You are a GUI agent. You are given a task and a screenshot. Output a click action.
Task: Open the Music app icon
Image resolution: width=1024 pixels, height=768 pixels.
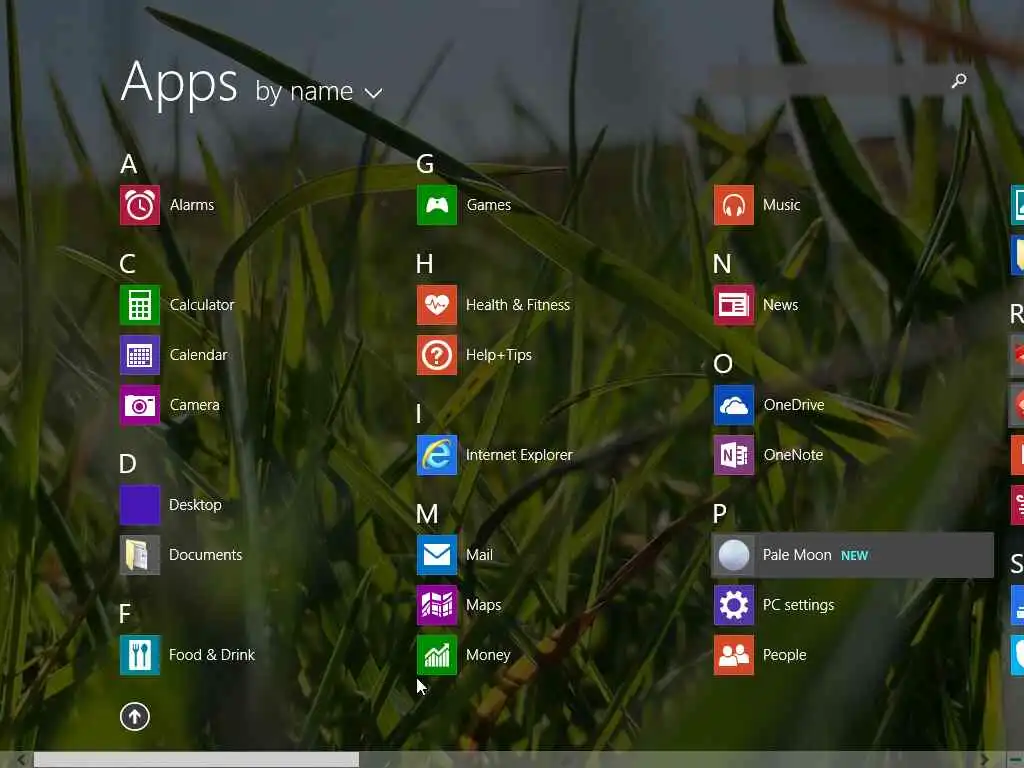click(x=733, y=205)
